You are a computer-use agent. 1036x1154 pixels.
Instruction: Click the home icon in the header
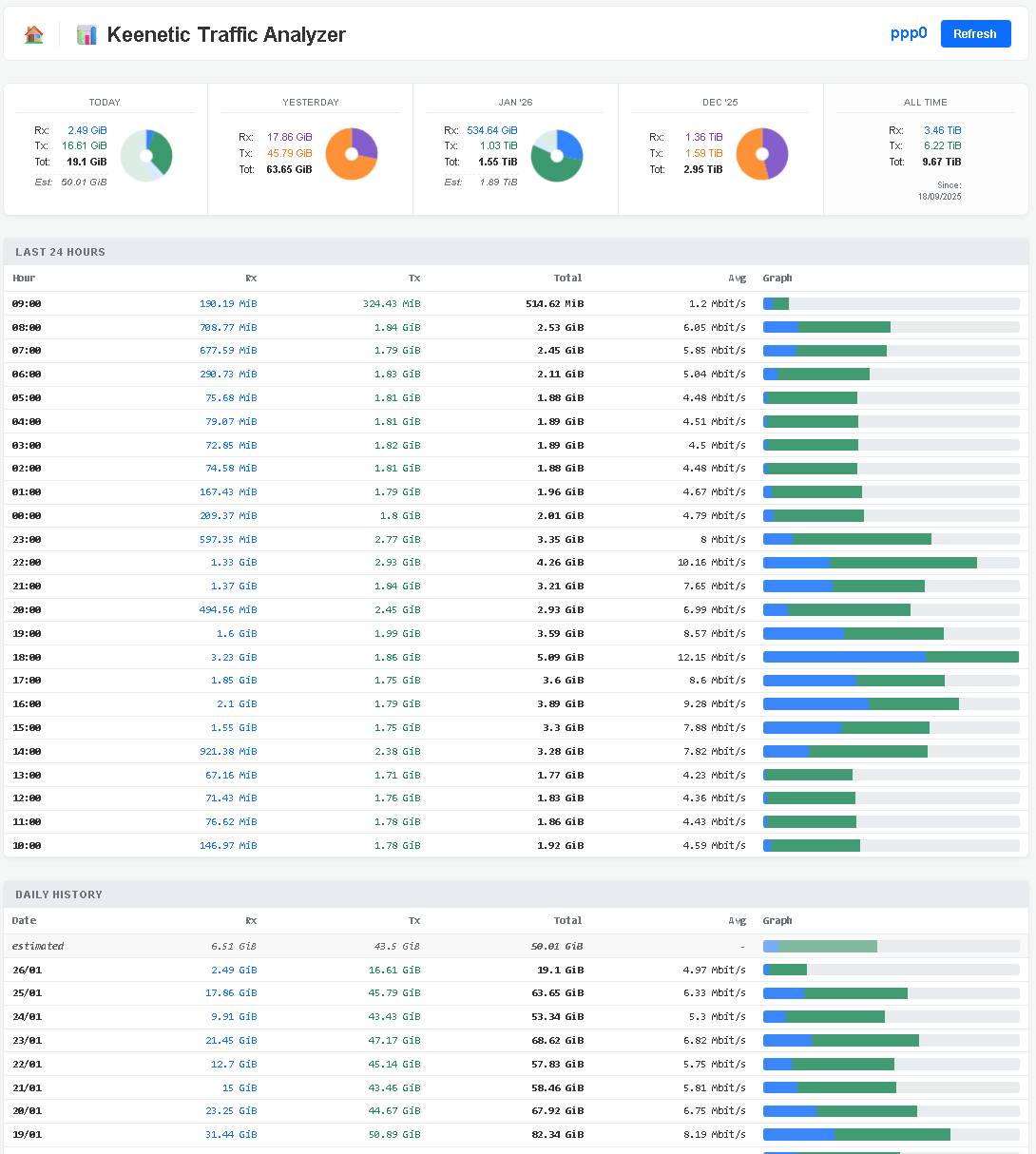[x=34, y=34]
